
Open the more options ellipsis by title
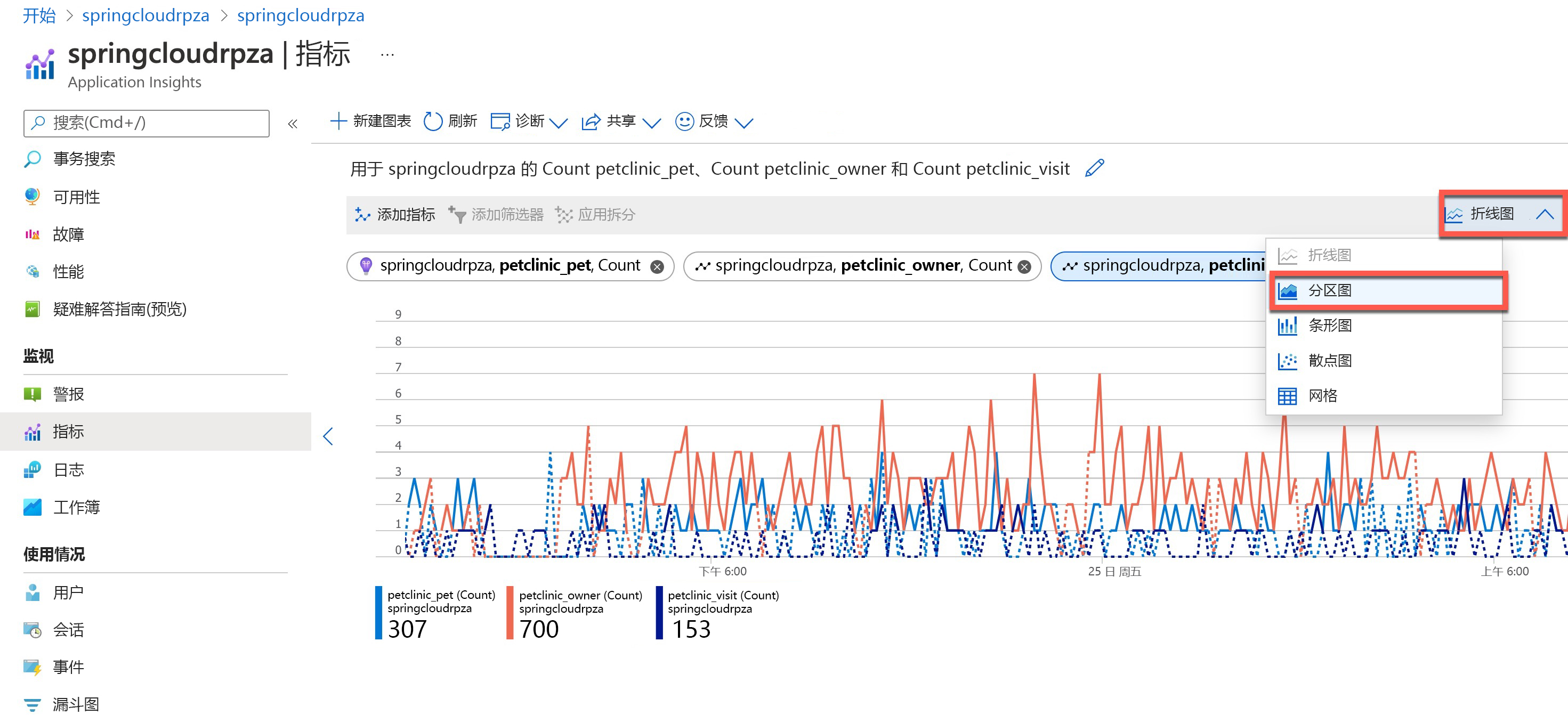coord(387,55)
